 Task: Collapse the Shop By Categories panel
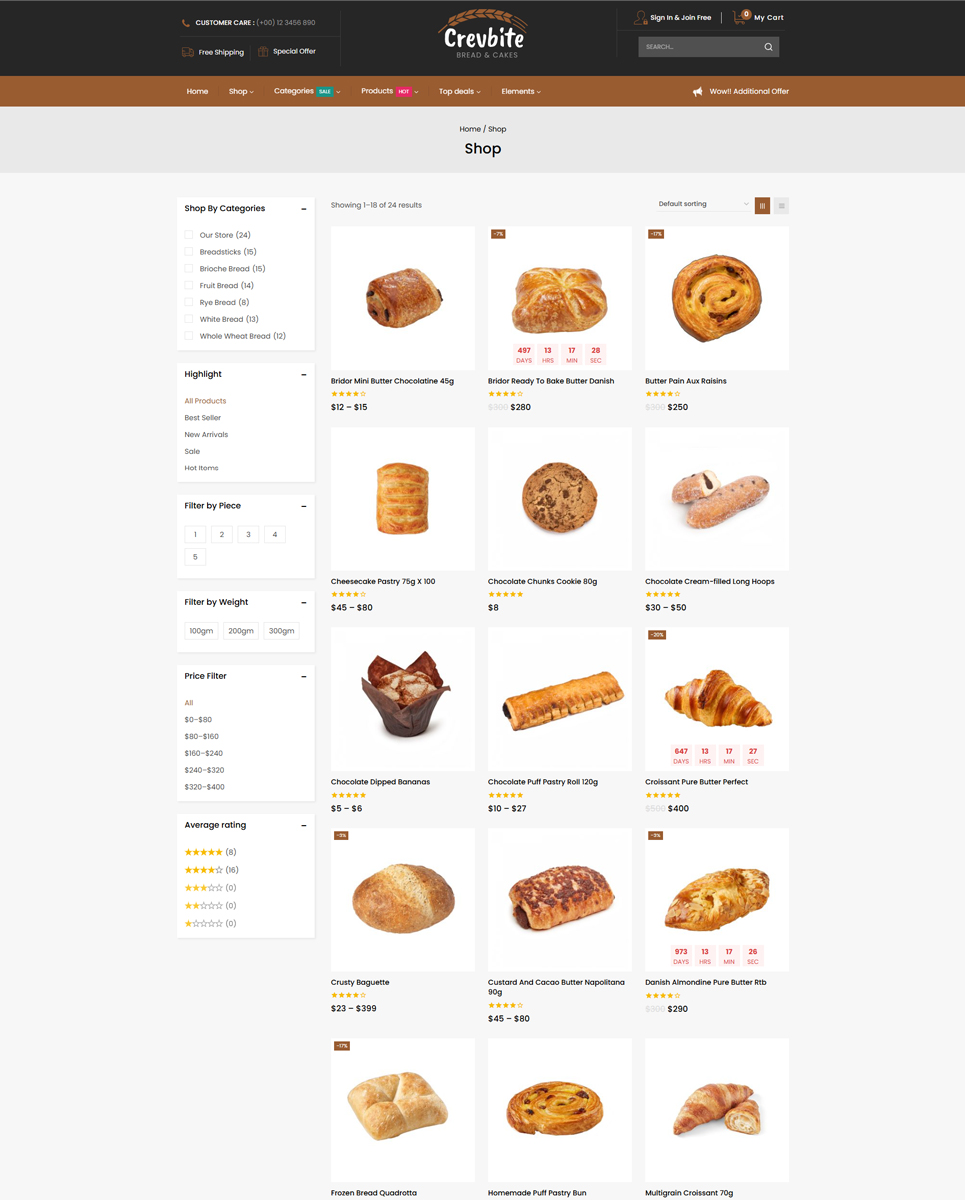click(x=304, y=209)
